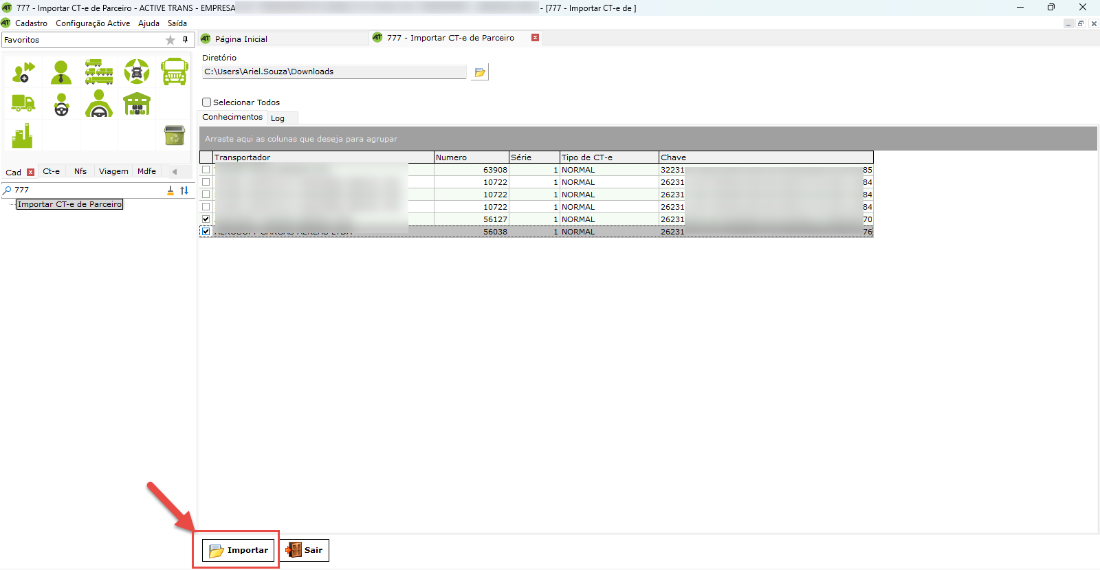Click the broom clear-search icon
This screenshot has height=570, width=1100.
[x=170, y=190]
